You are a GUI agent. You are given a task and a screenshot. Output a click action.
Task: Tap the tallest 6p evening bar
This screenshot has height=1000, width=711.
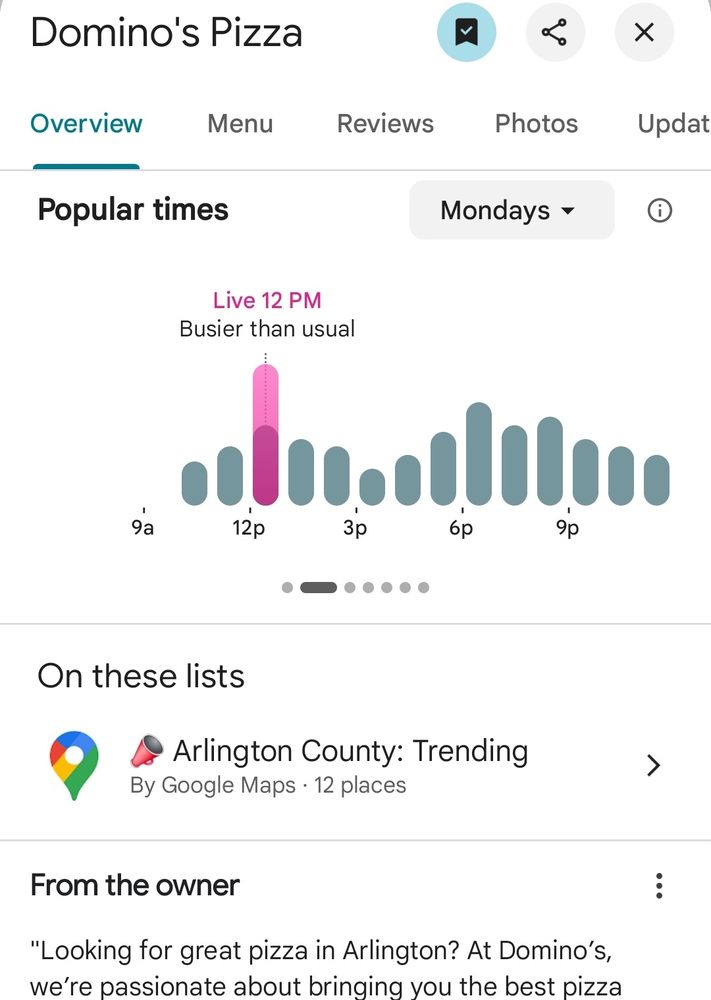pos(479,453)
